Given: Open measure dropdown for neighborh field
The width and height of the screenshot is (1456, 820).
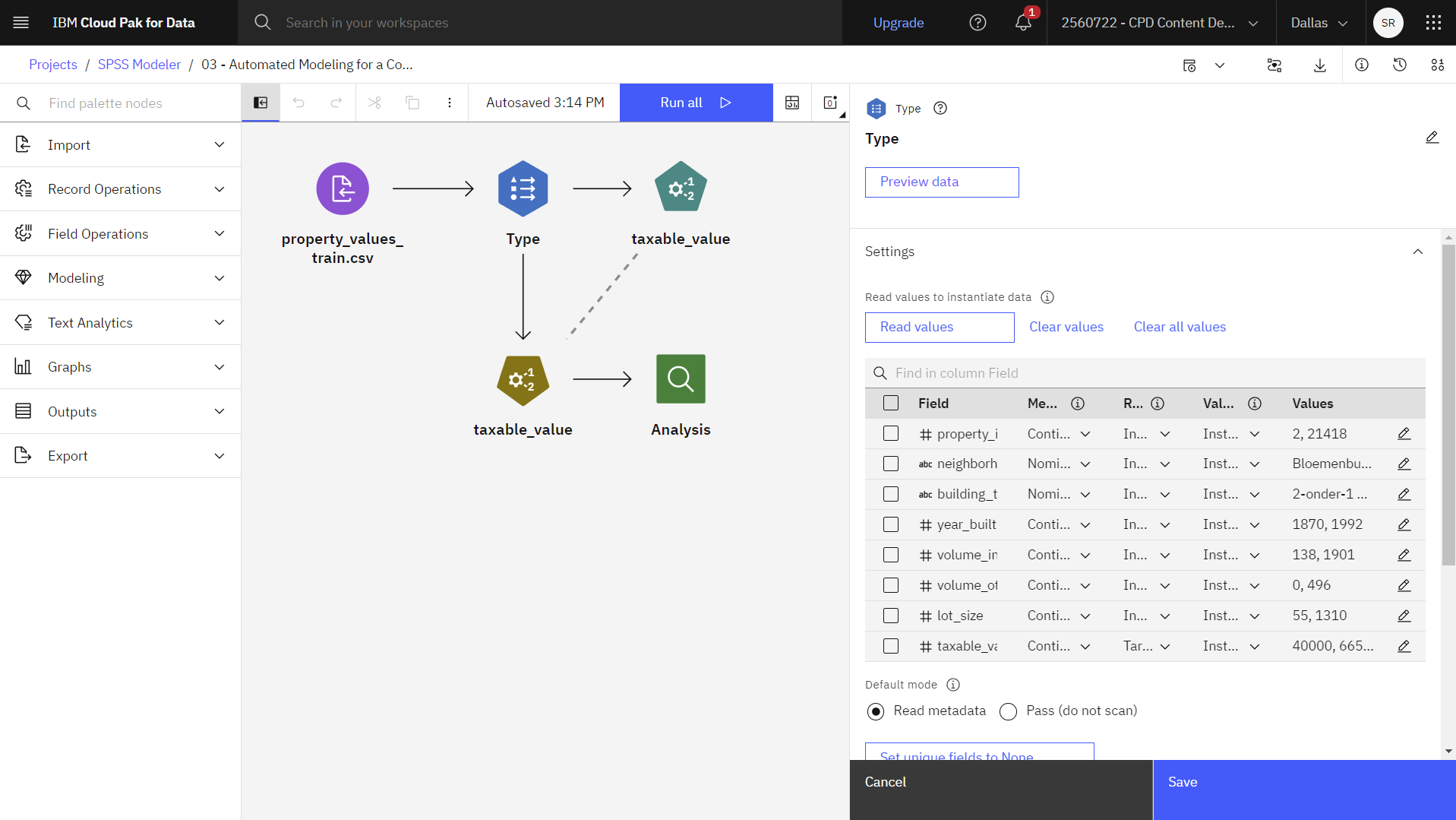Looking at the screenshot, I should click(1059, 464).
